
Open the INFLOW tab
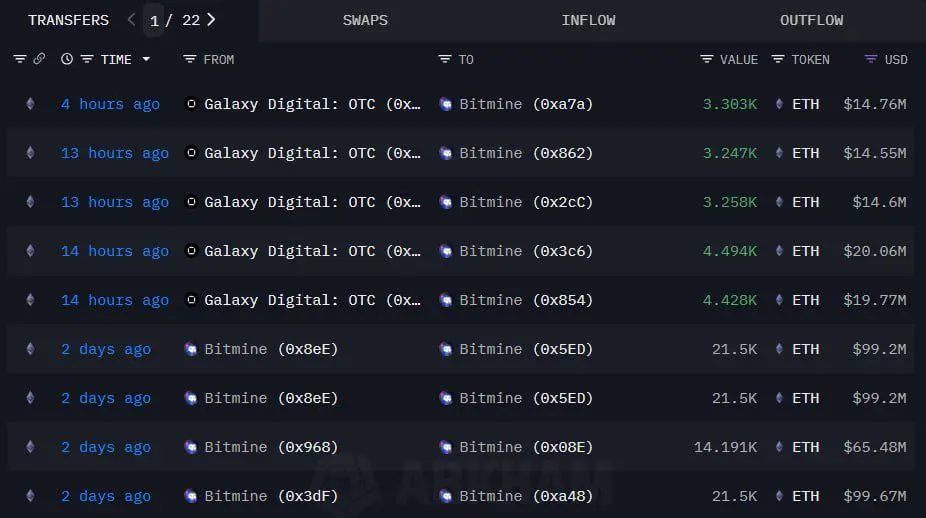[x=588, y=20]
